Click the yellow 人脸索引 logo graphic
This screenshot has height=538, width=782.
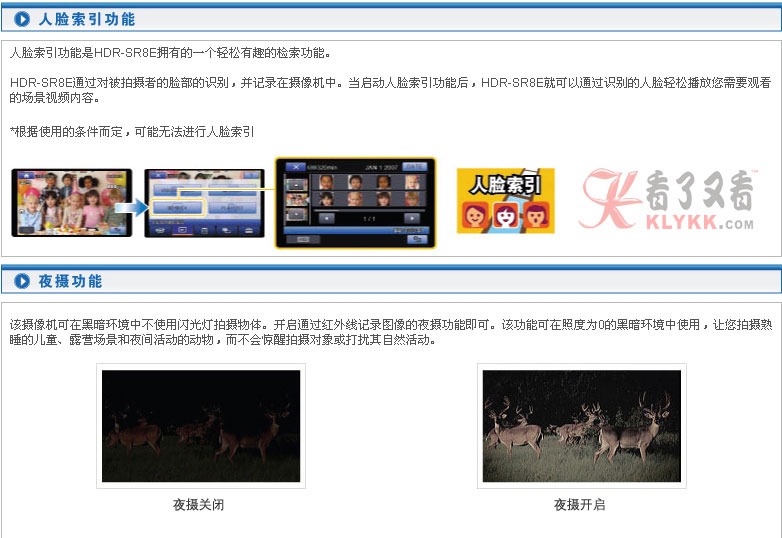click(x=506, y=200)
